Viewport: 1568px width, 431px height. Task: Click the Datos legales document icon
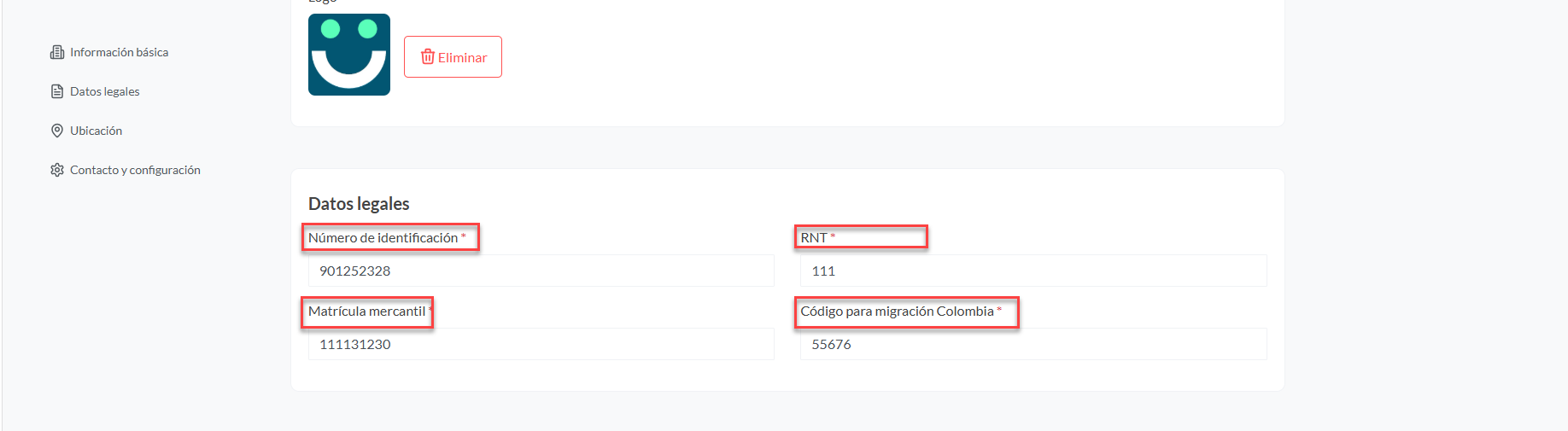(x=57, y=91)
